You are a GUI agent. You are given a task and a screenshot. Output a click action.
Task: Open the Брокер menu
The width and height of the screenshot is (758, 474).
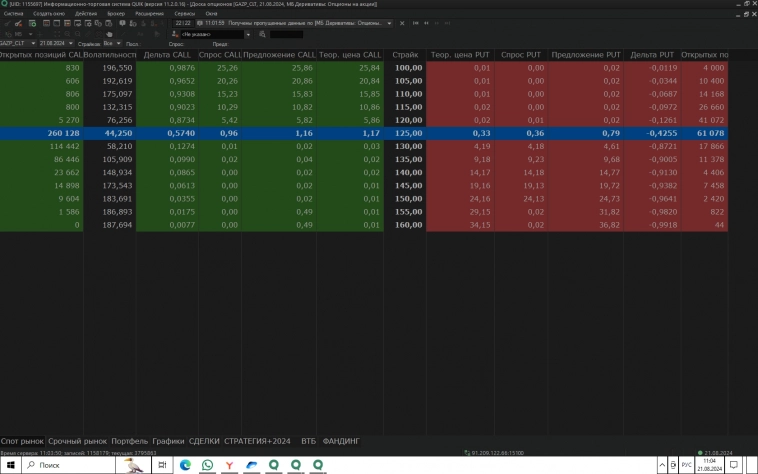[x=116, y=14]
